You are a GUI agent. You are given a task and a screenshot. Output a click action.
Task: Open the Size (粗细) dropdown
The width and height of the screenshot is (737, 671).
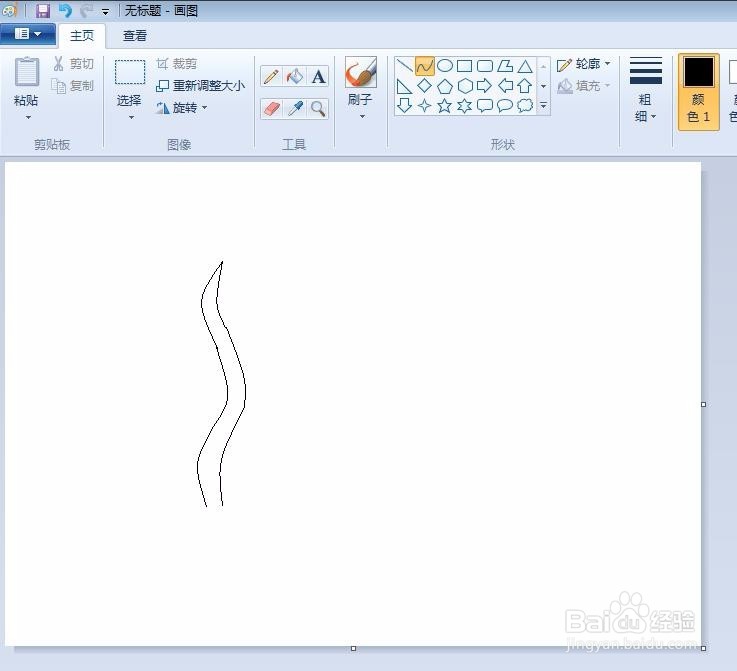tap(646, 89)
